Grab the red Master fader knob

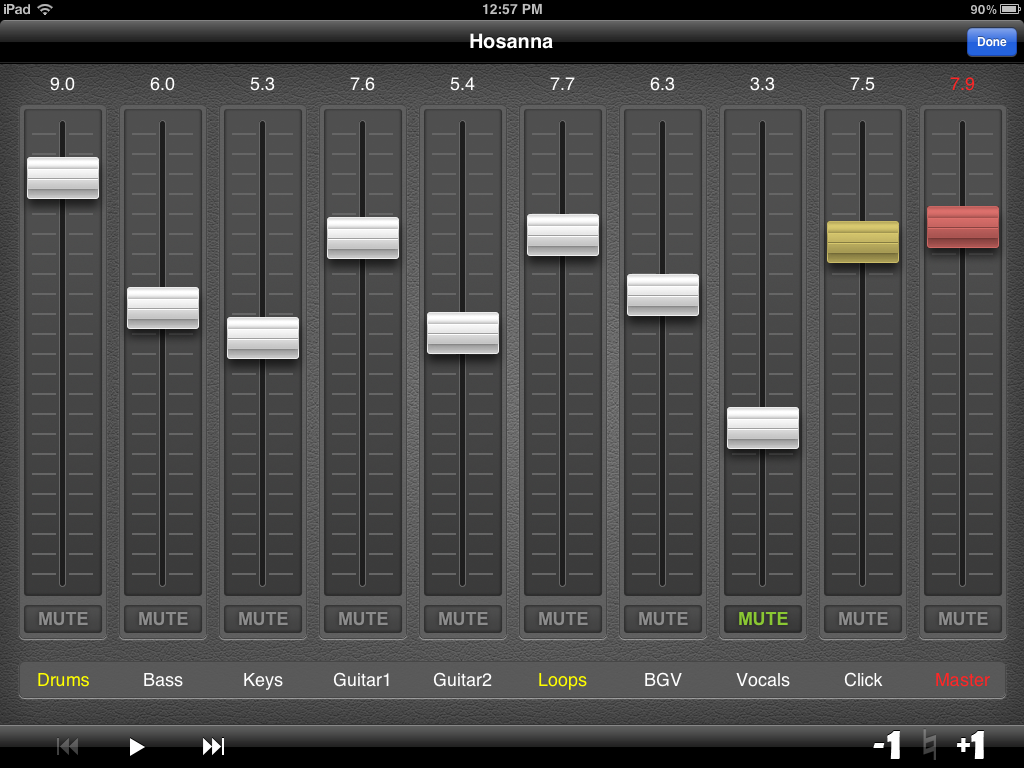click(x=963, y=227)
